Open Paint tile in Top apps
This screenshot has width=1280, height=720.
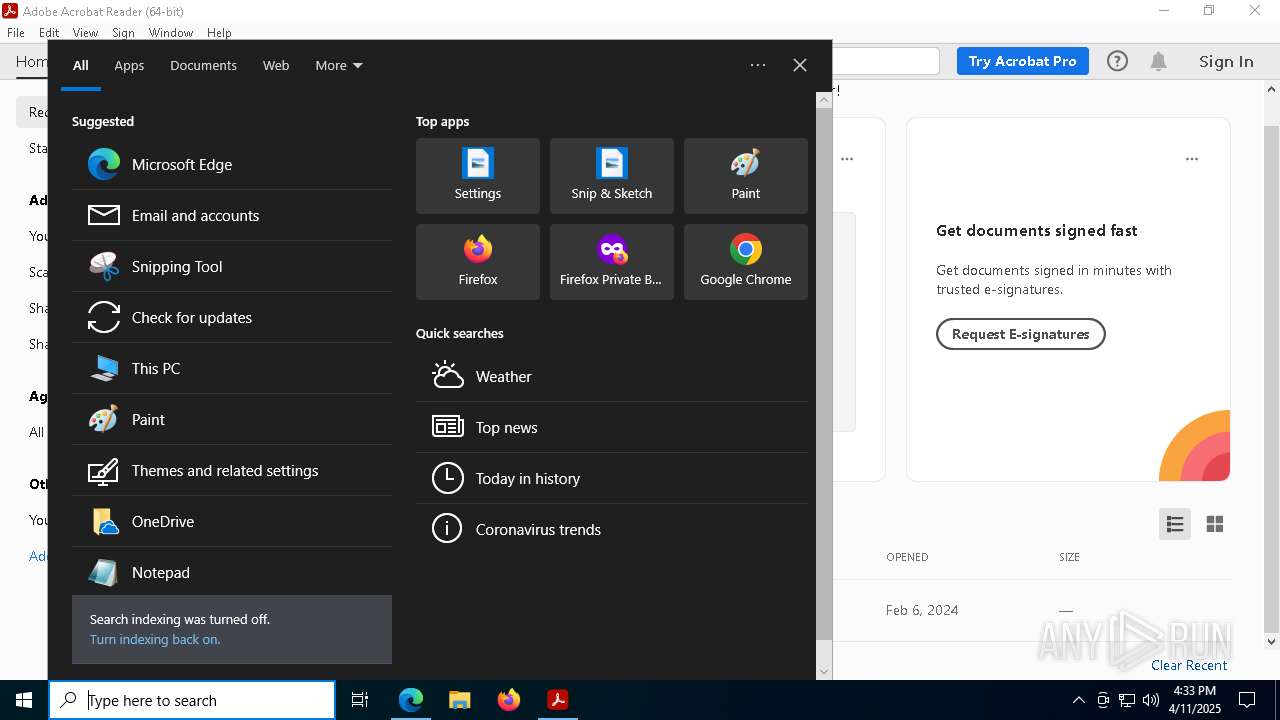pyautogui.click(x=746, y=176)
